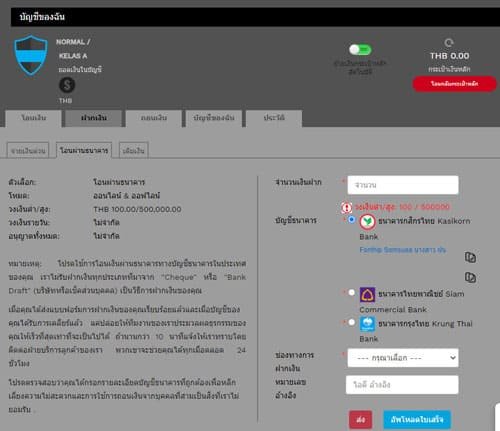Select the Siam Commercial Bank radio button
Screen dimensions: 500x431
click(351, 292)
